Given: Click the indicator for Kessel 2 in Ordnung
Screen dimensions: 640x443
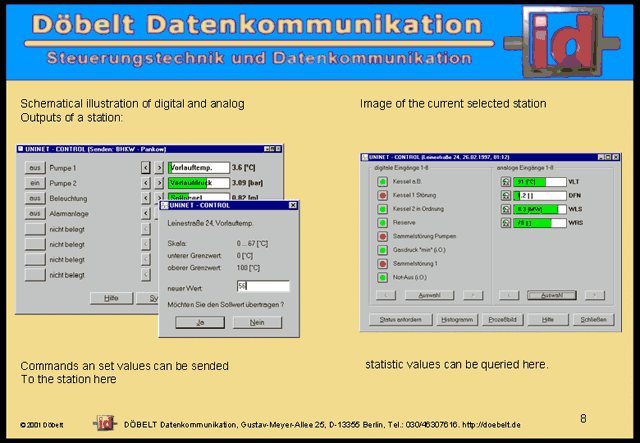Looking at the screenshot, I should click(382, 209).
